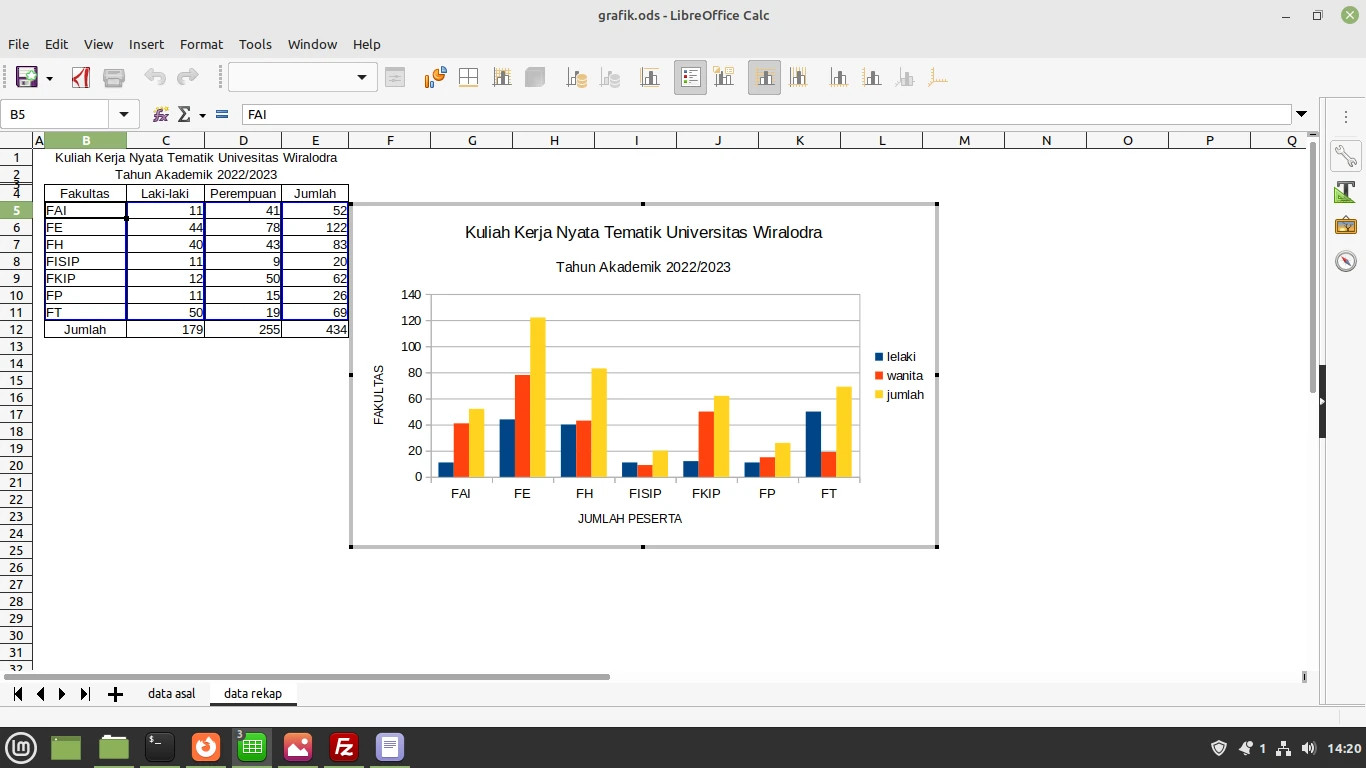Open the Edit menu

pyautogui.click(x=56, y=44)
